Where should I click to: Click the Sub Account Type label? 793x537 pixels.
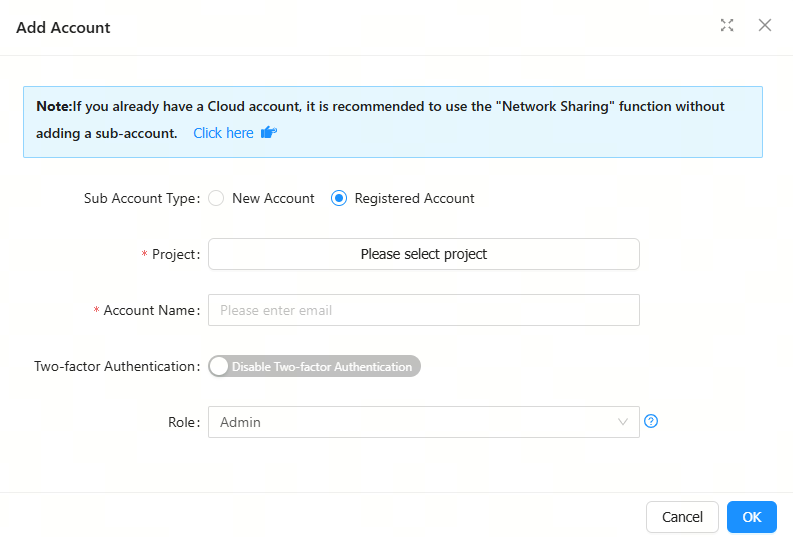tap(140, 198)
